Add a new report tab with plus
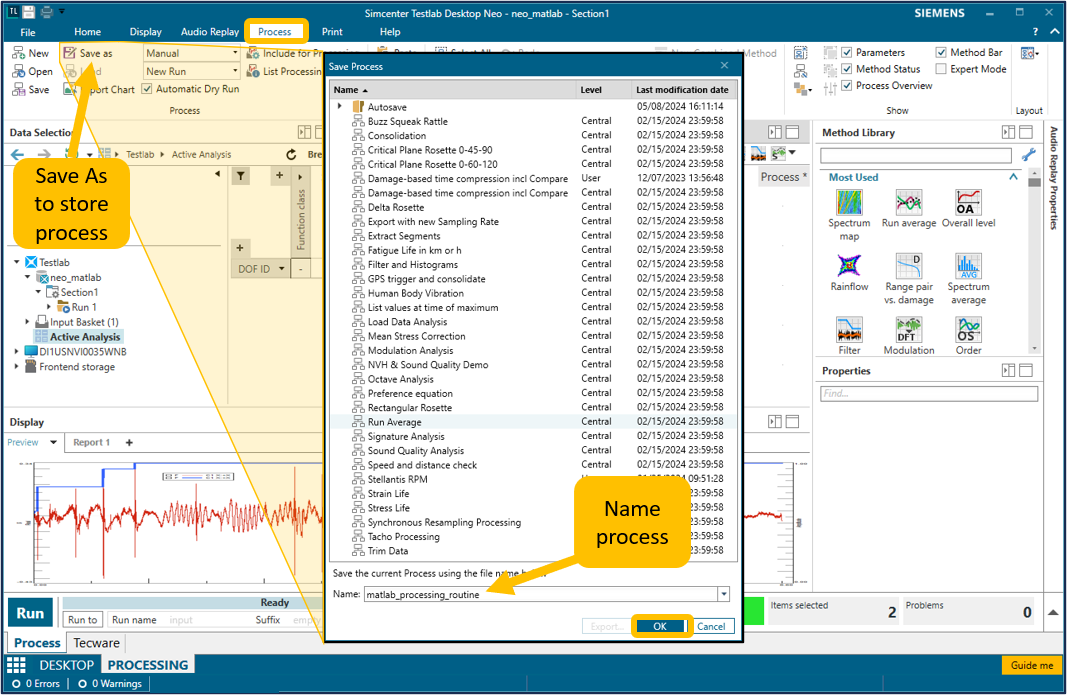The image size is (1068, 696). 129,443
